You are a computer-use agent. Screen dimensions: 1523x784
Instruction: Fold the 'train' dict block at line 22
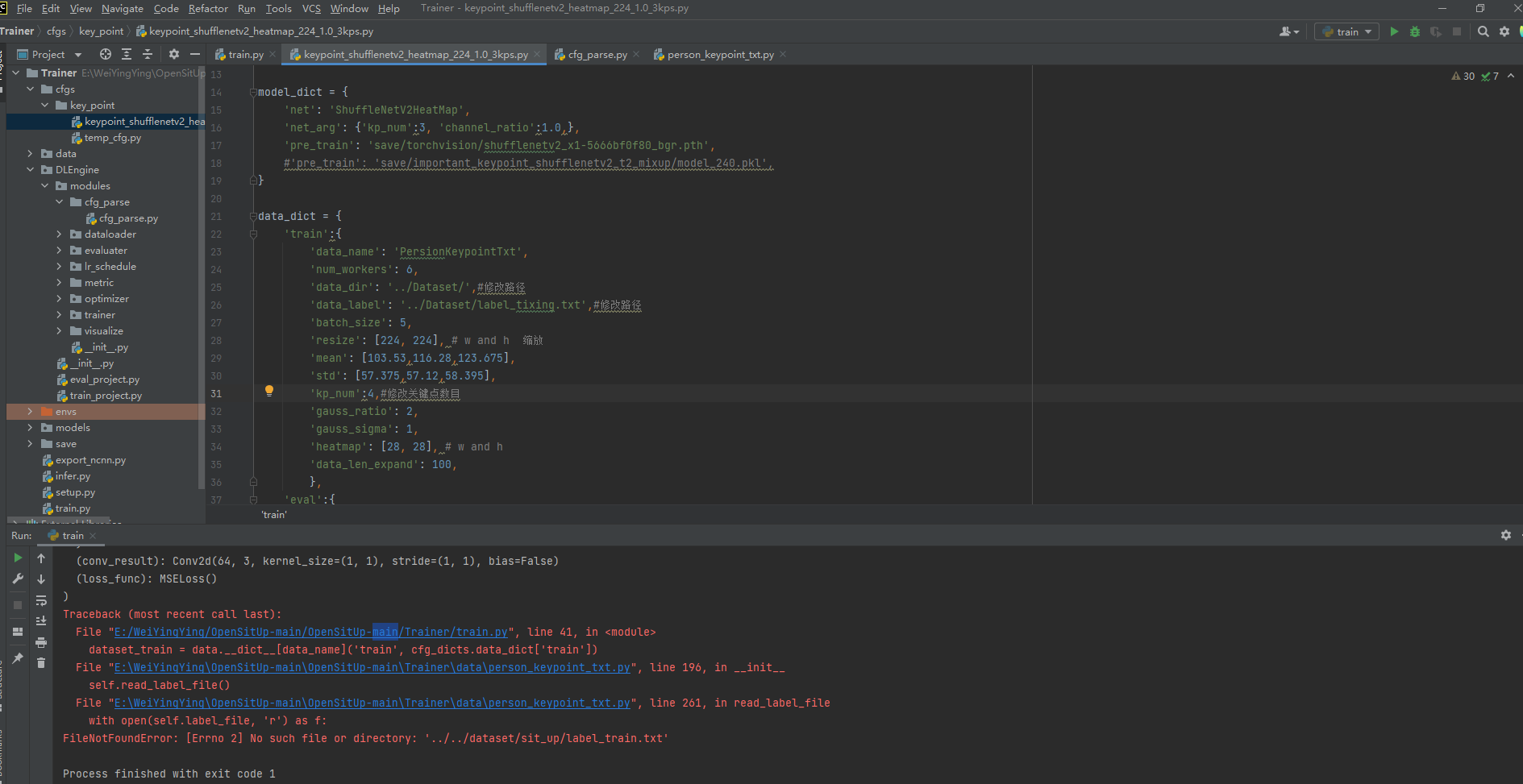point(253,234)
